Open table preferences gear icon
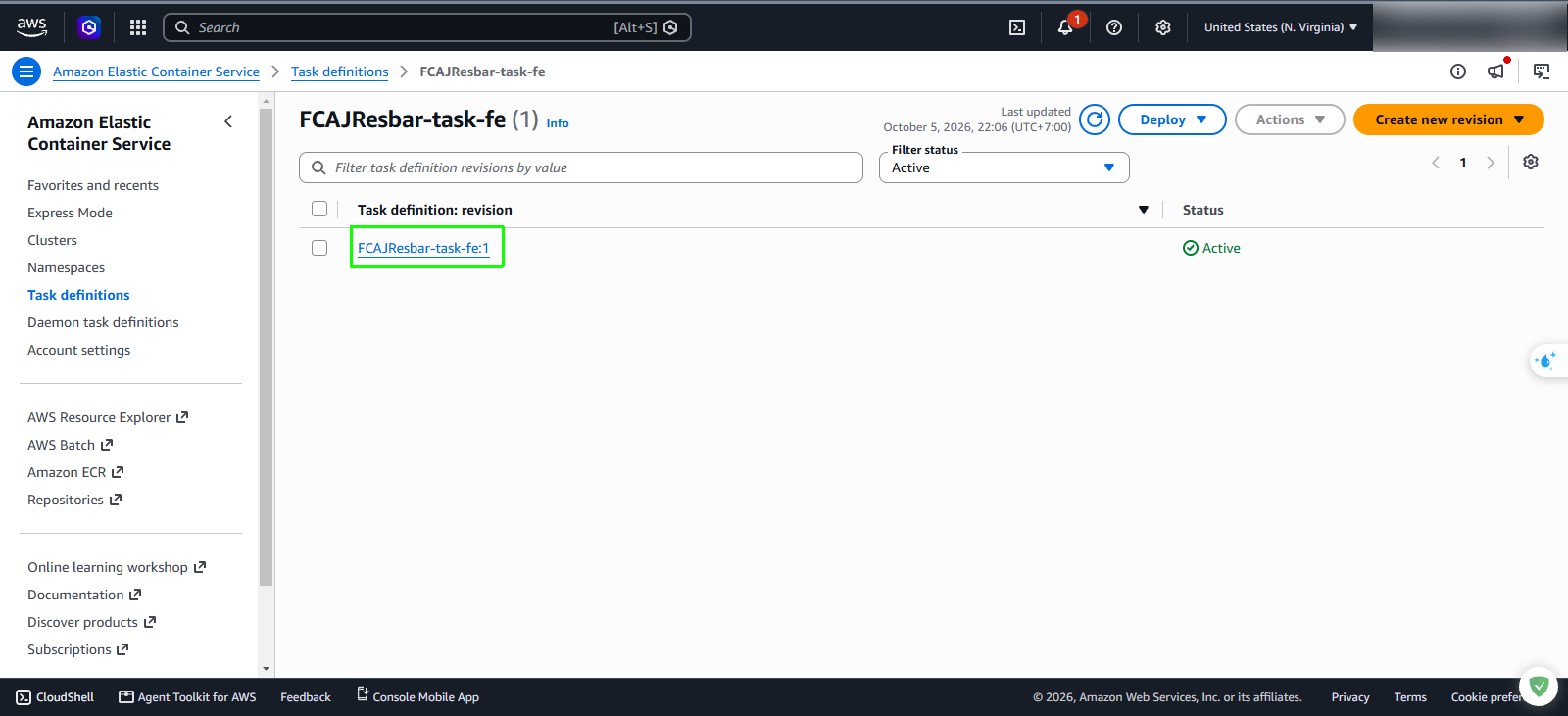Image resolution: width=1568 pixels, height=716 pixels. [1531, 162]
